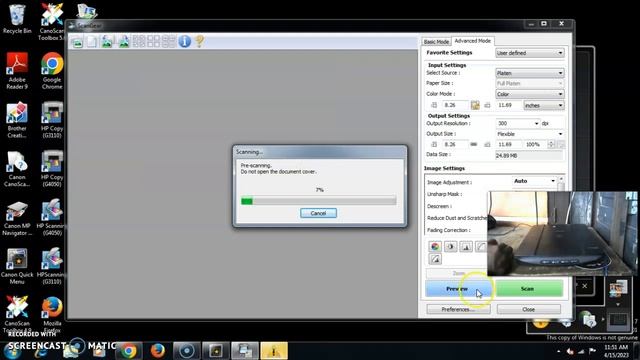The height and width of the screenshot is (360, 640).
Task: Click the output width field showing 8.26
Action: coord(455,144)
